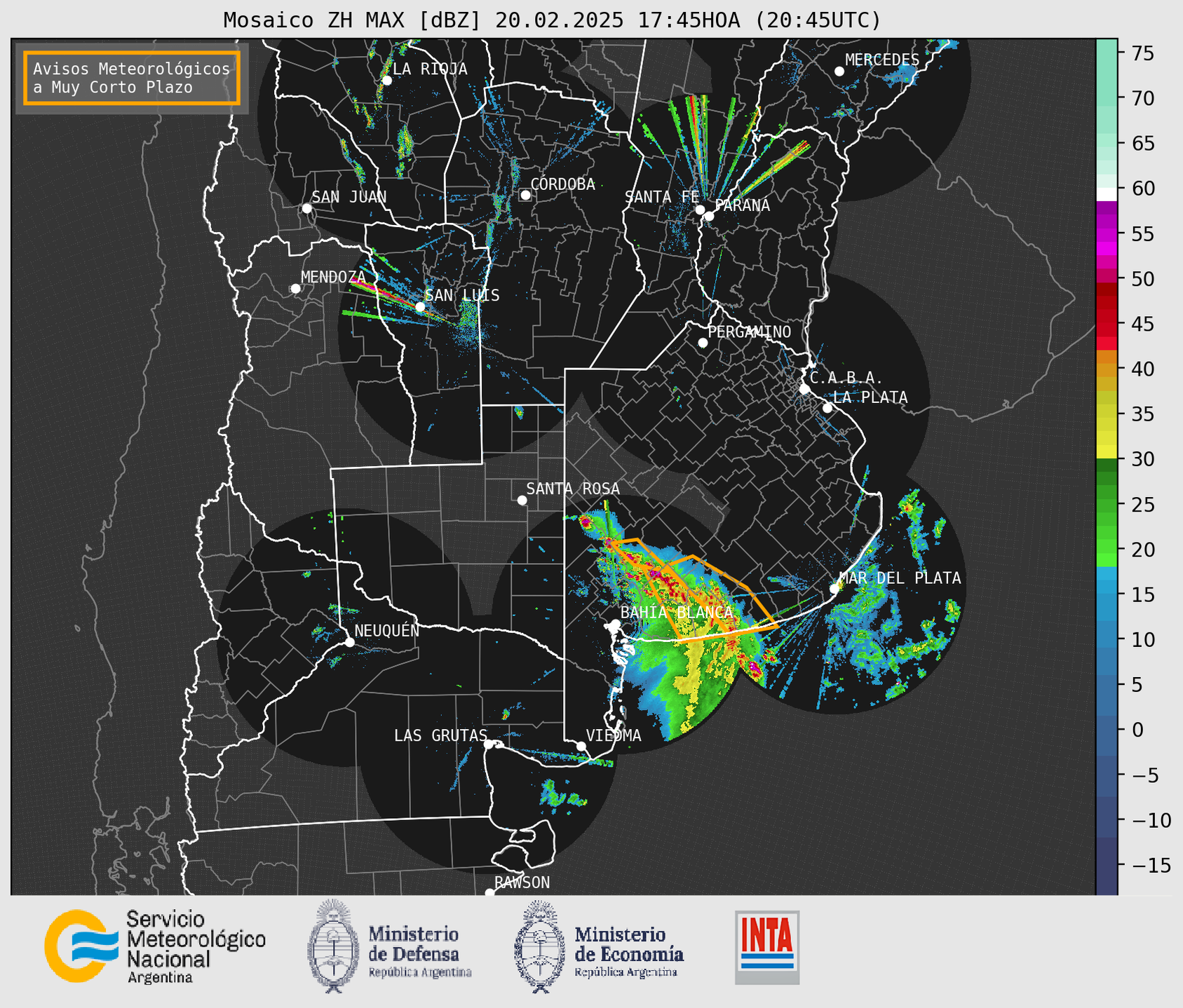This screenshot has height=1008, width=1183.
Task: Click the SANTA ROSA city label
Action: click(573, 489)
